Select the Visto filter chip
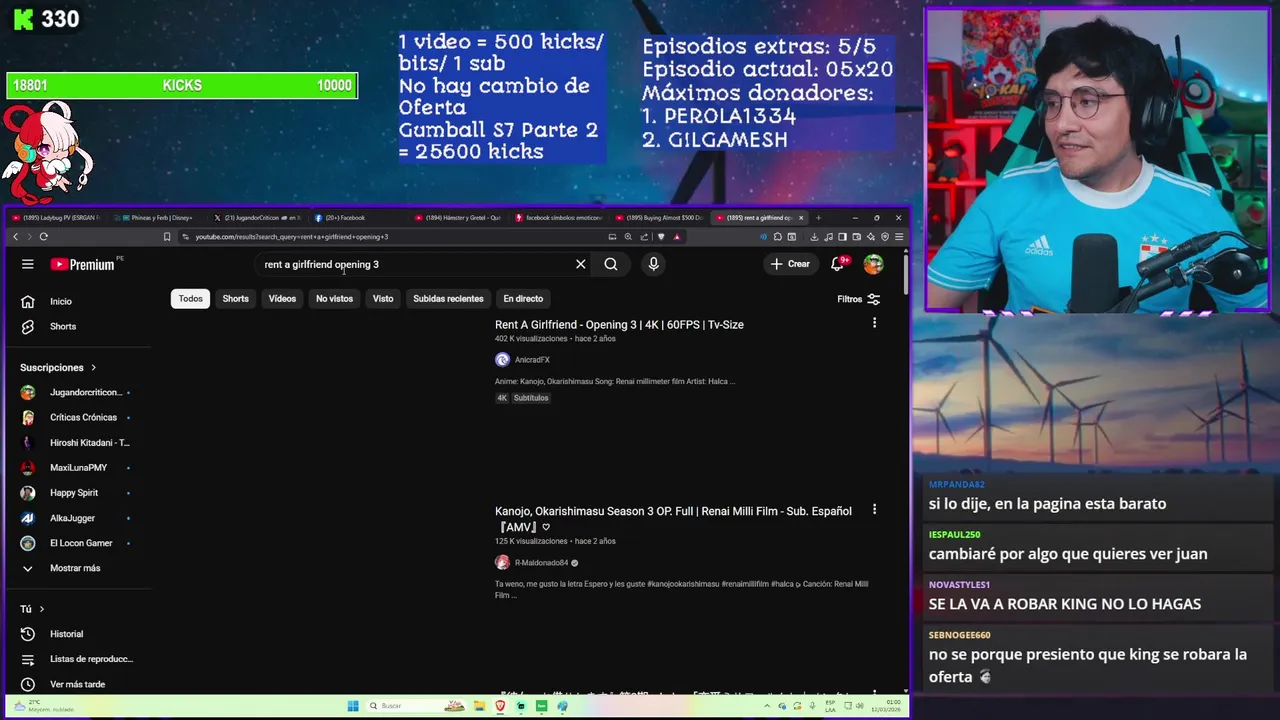 [383, 298]
